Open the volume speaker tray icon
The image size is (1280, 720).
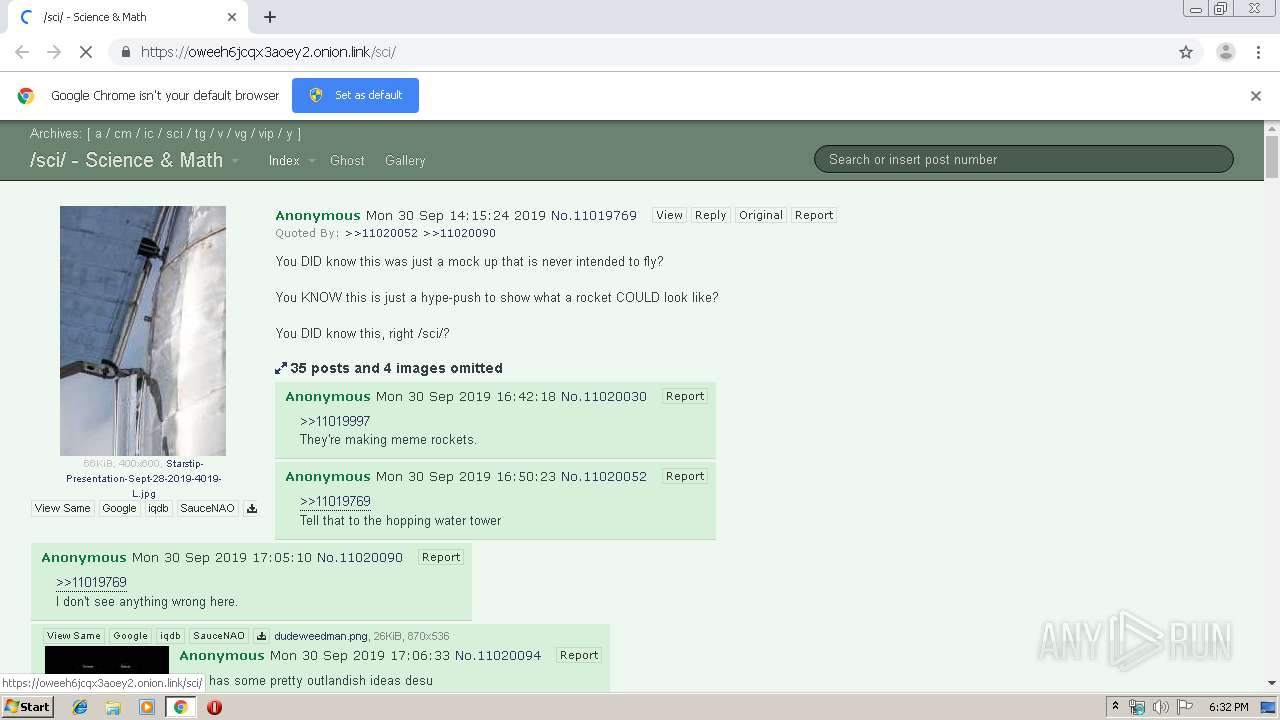click(x=1160, y=707)
